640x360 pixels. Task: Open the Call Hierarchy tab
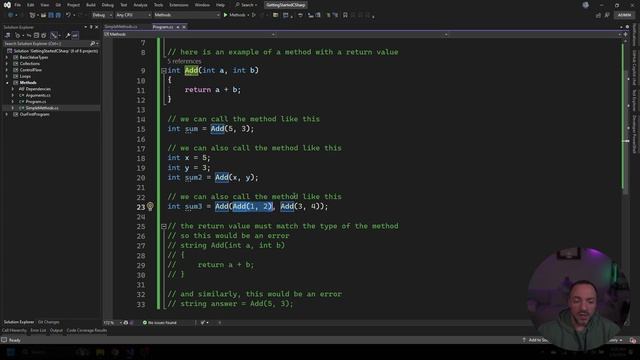point(14,331)
